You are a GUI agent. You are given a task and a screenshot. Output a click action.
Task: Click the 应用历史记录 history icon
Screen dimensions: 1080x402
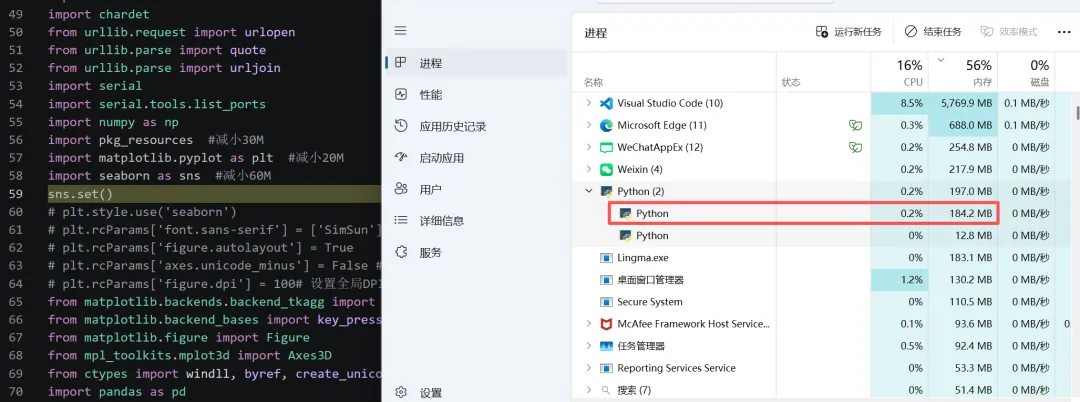click(401, 126)
